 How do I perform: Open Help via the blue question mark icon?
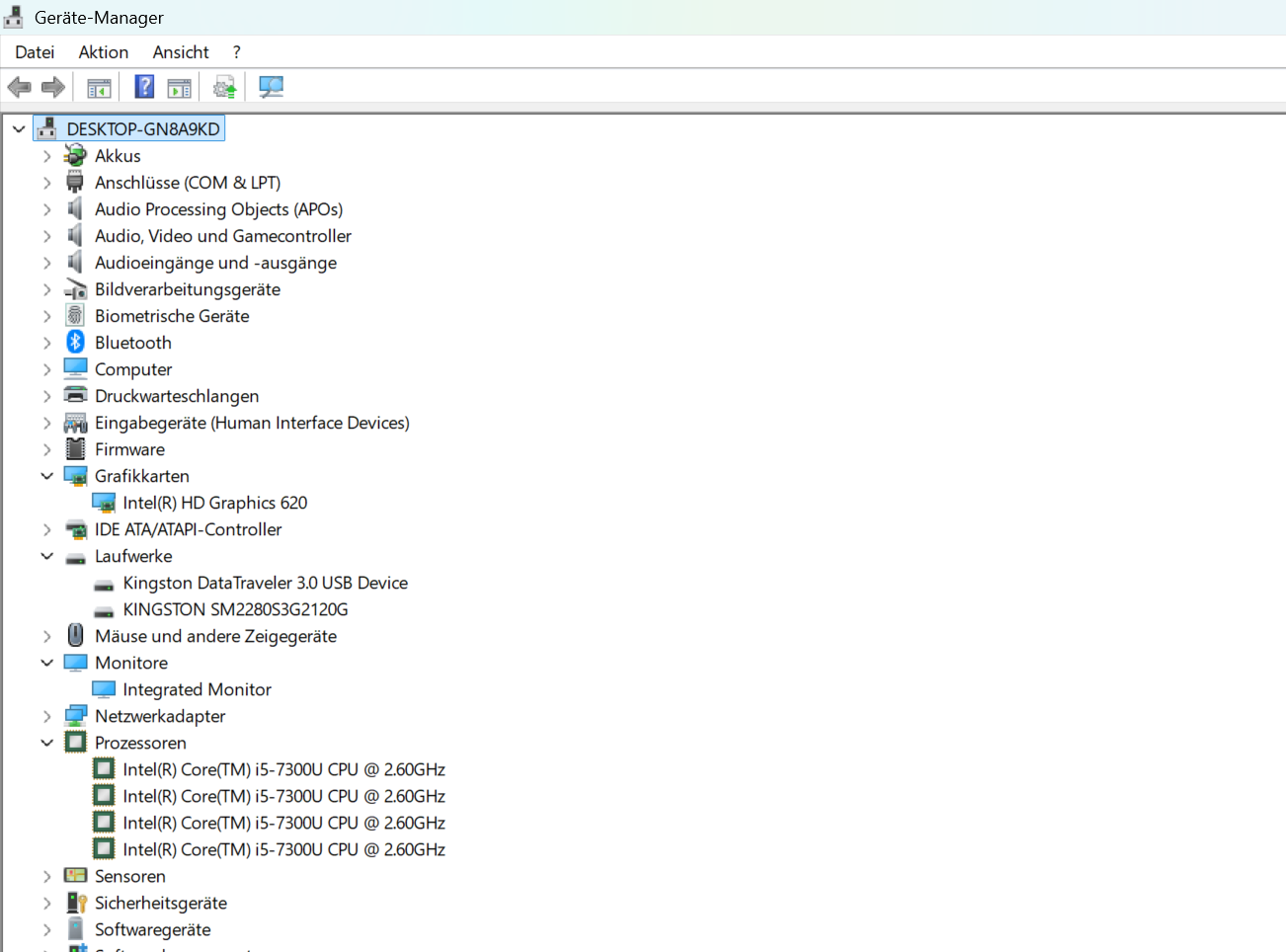(x=144, y=87)
